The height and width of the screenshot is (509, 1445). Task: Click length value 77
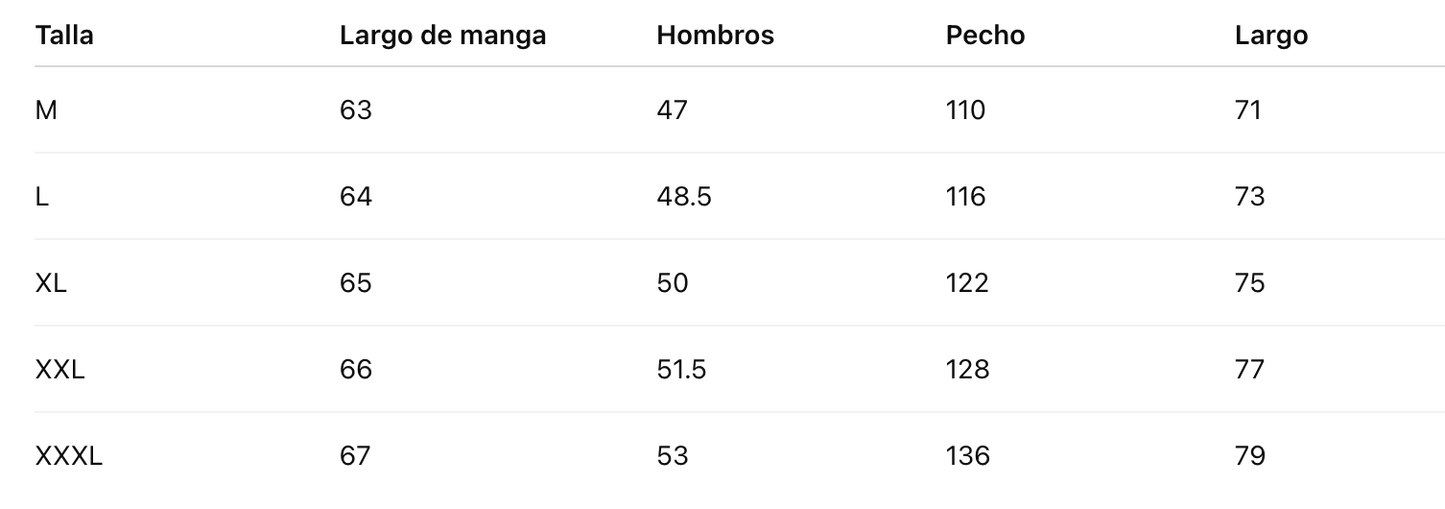pyautogui.click(x=1249, y=370)
